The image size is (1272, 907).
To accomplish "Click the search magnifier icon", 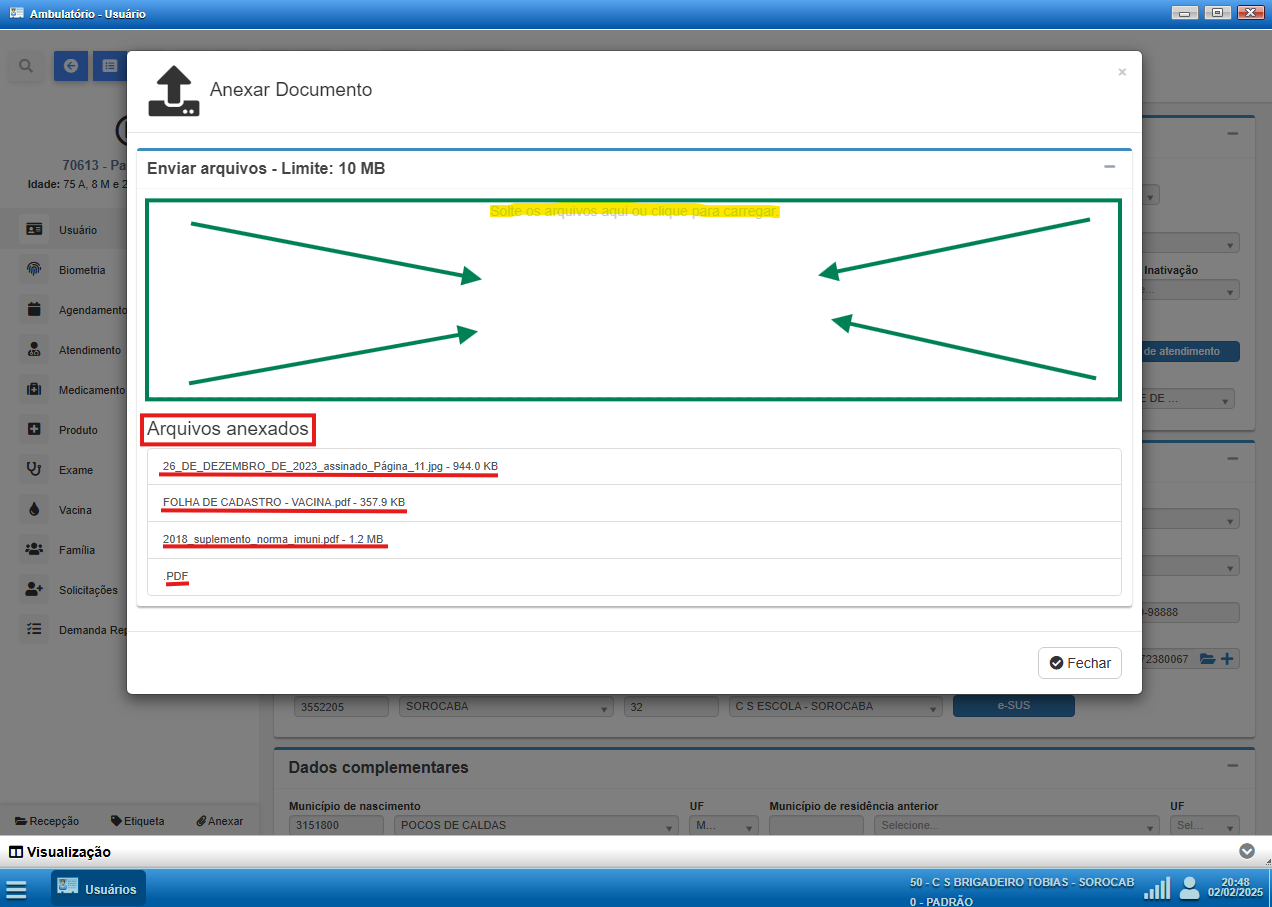I will [x=26, y=66].
